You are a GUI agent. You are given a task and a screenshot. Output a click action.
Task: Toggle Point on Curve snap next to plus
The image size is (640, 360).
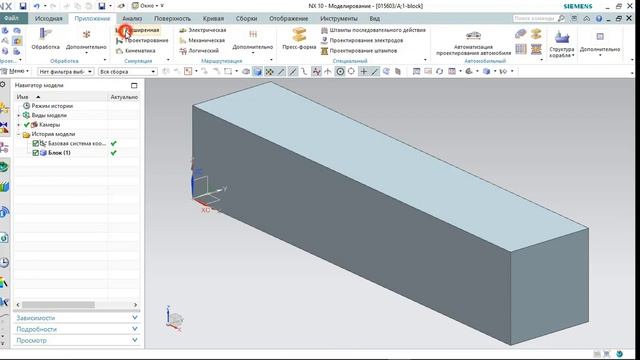374,71
